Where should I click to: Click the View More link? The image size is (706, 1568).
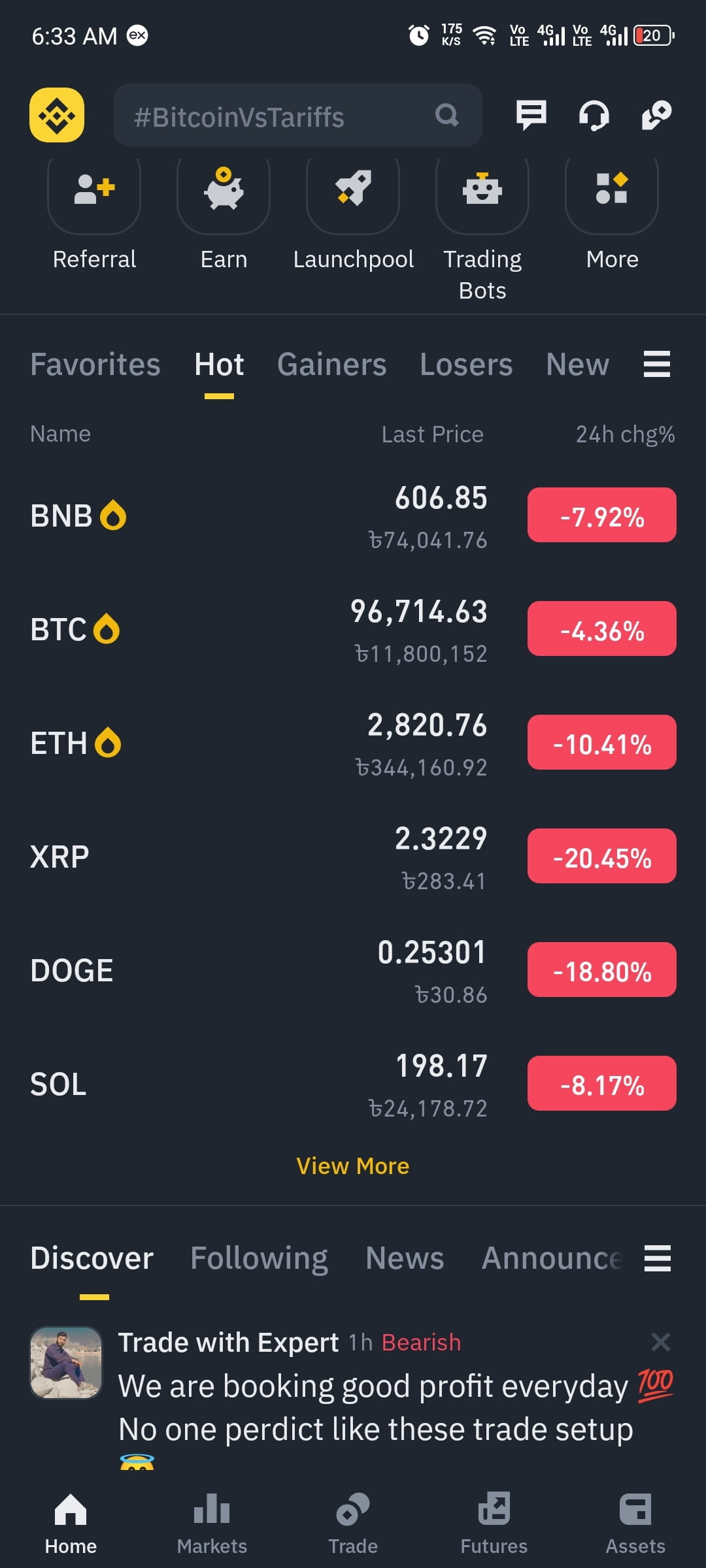click(x=353, y=1166)
